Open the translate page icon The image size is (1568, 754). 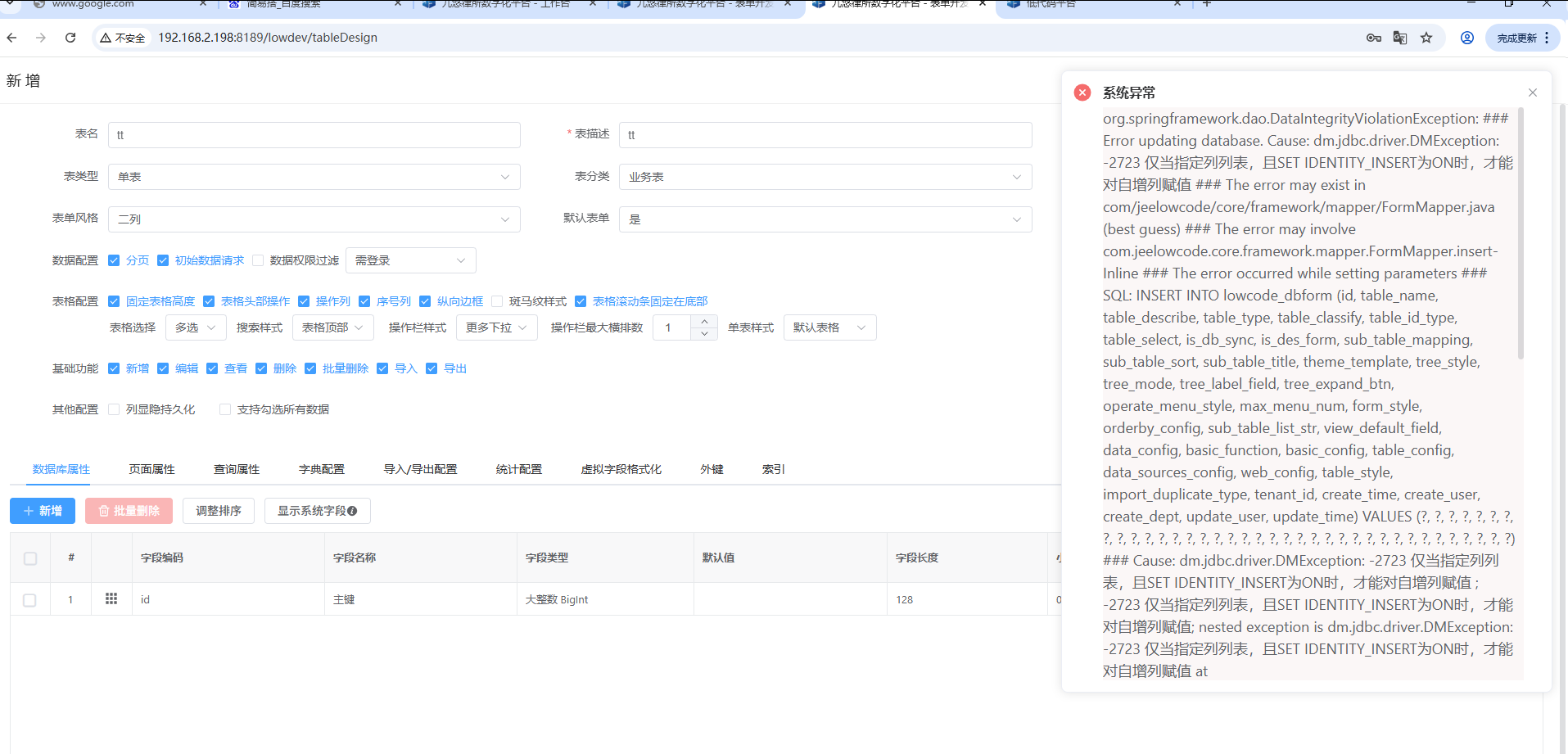tap(1400, 38)
